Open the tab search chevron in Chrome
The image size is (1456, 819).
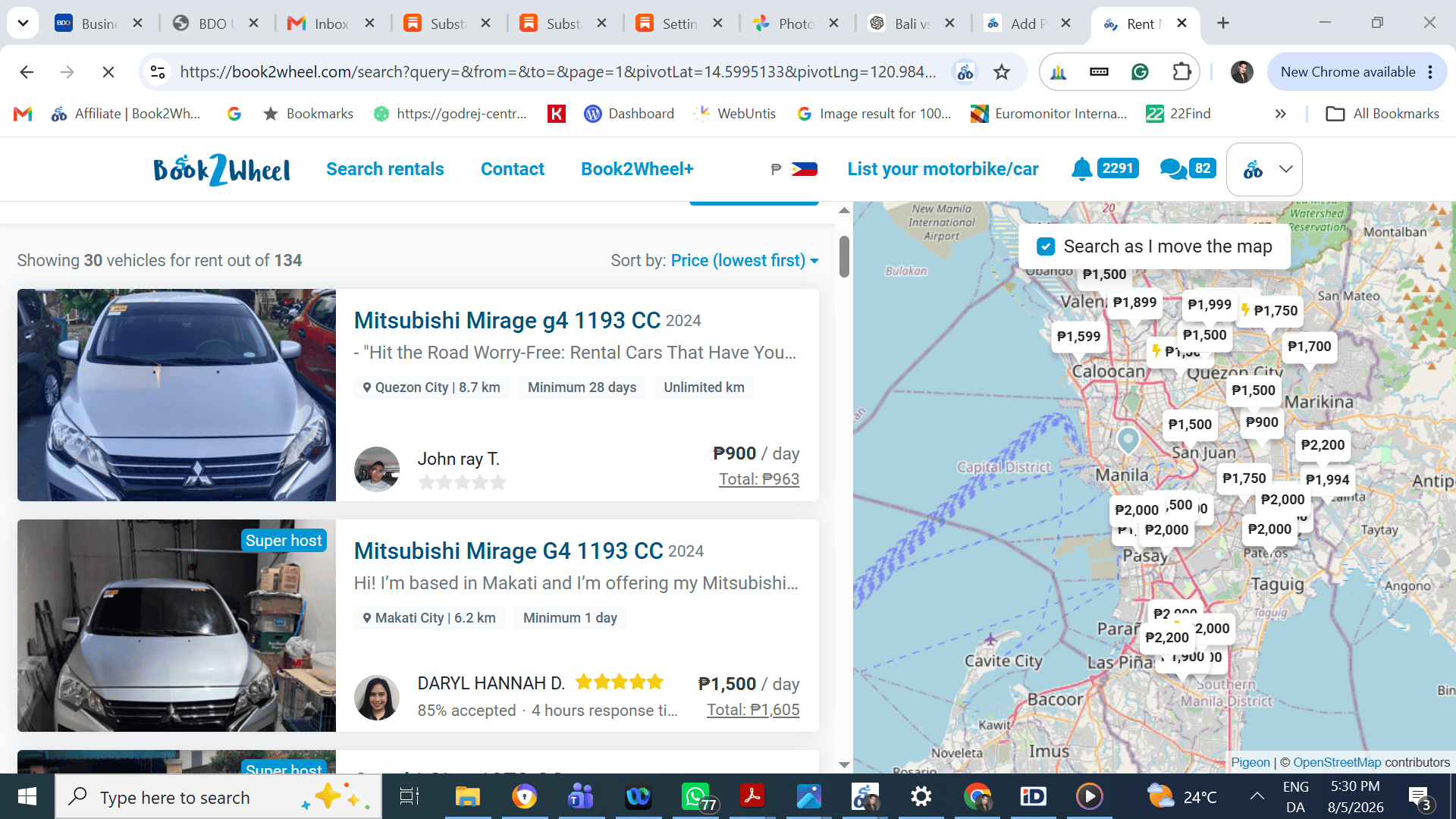click(23, 24)
